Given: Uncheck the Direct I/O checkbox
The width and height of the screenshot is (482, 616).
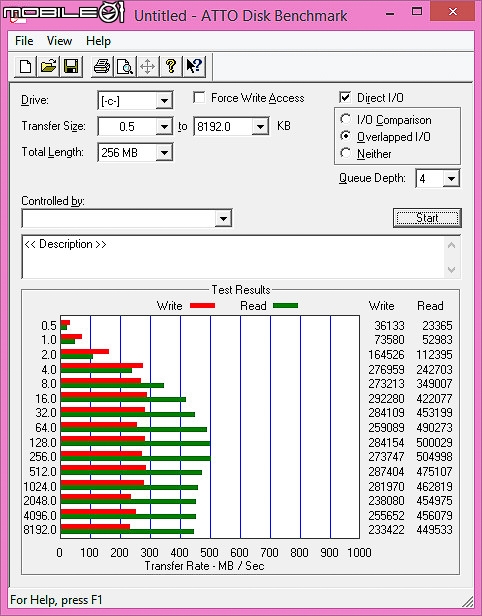Looking at the screenshot, I should [x=345, y=97].
